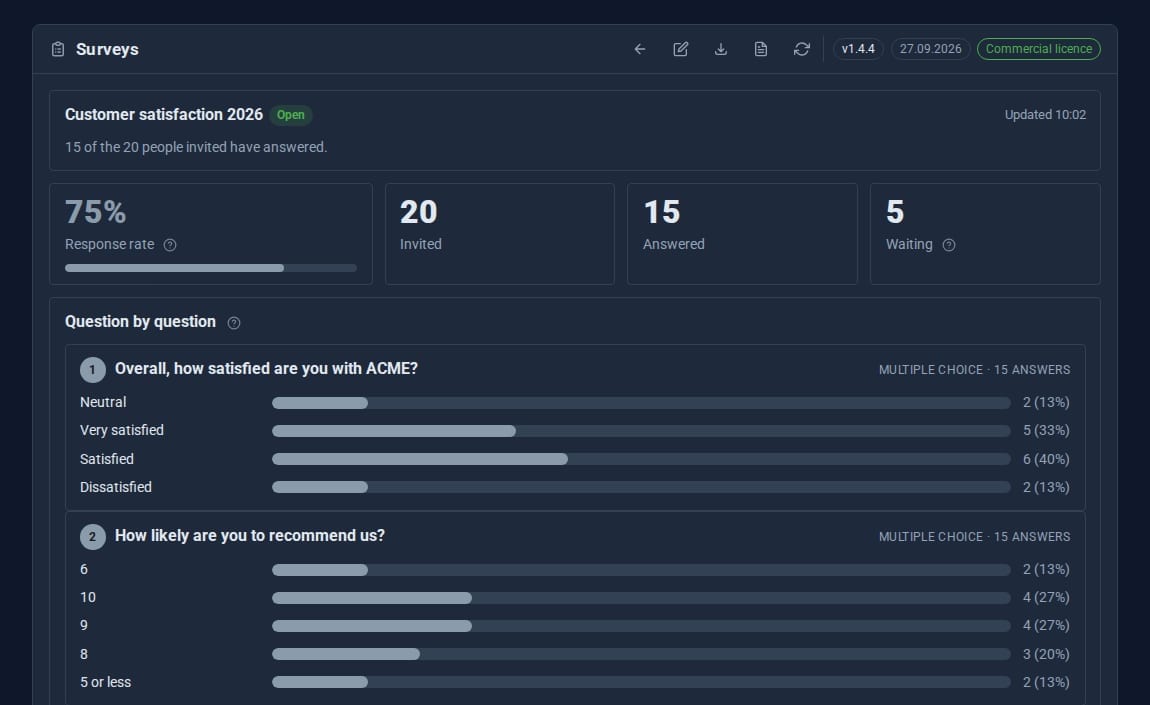This screenshot has height=705, width=1150.
Task: Click the Invited stat card showing 20
Action: (x=499, y=234)
